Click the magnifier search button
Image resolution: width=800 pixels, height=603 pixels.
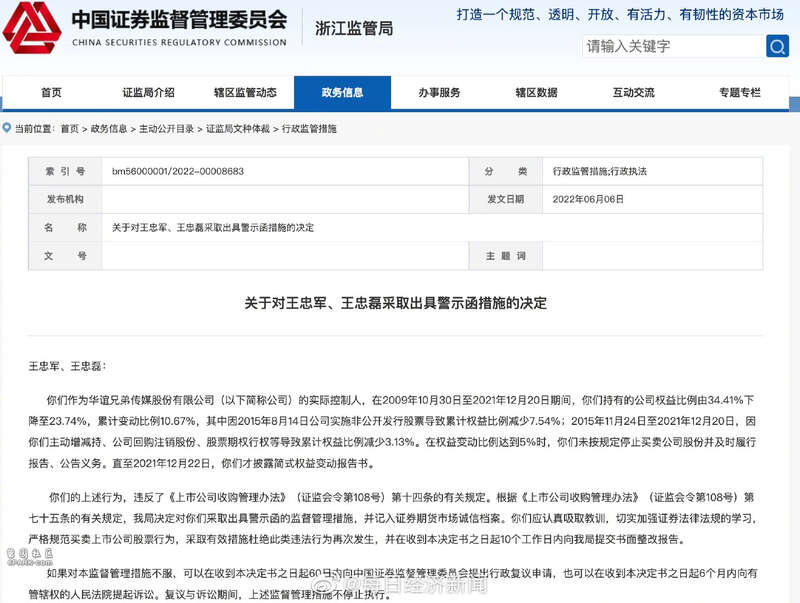777,46
